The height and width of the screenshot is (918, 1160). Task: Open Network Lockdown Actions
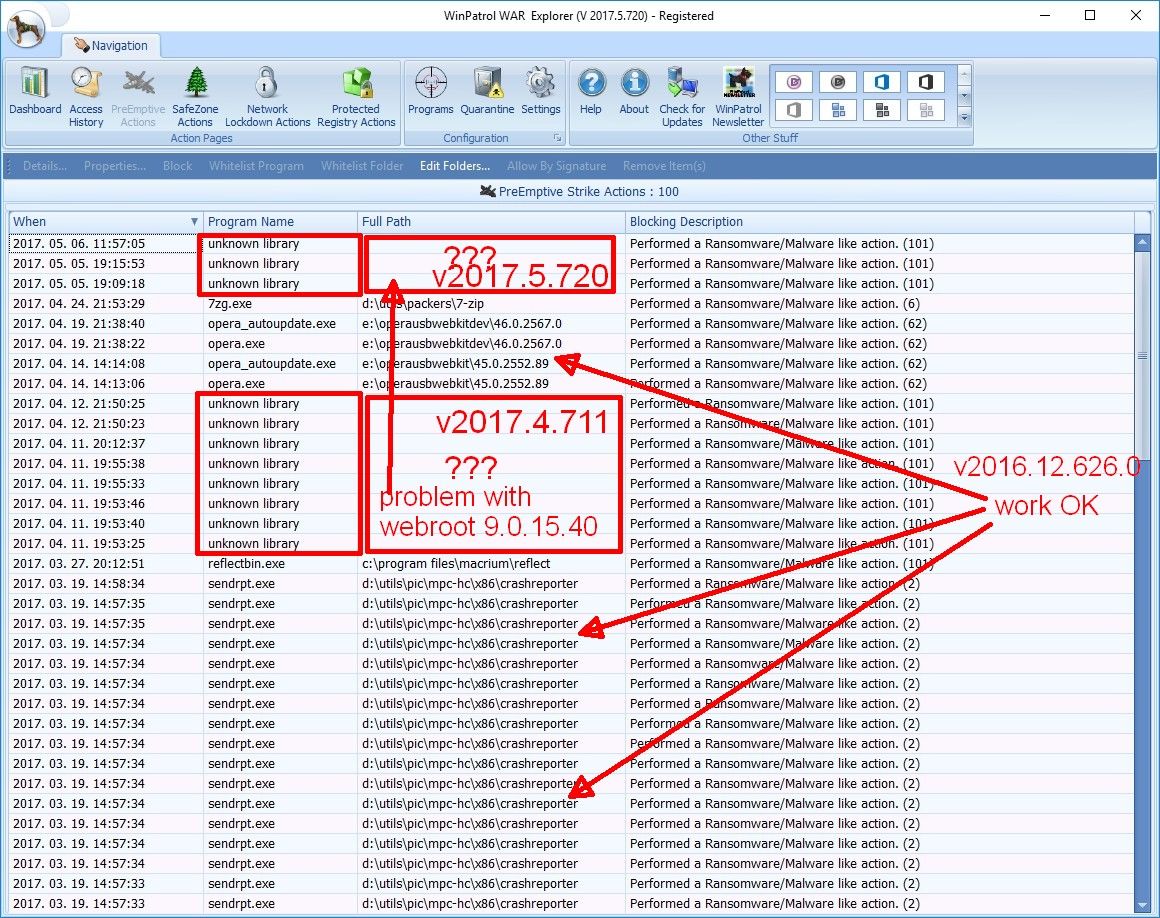(267, 97)
